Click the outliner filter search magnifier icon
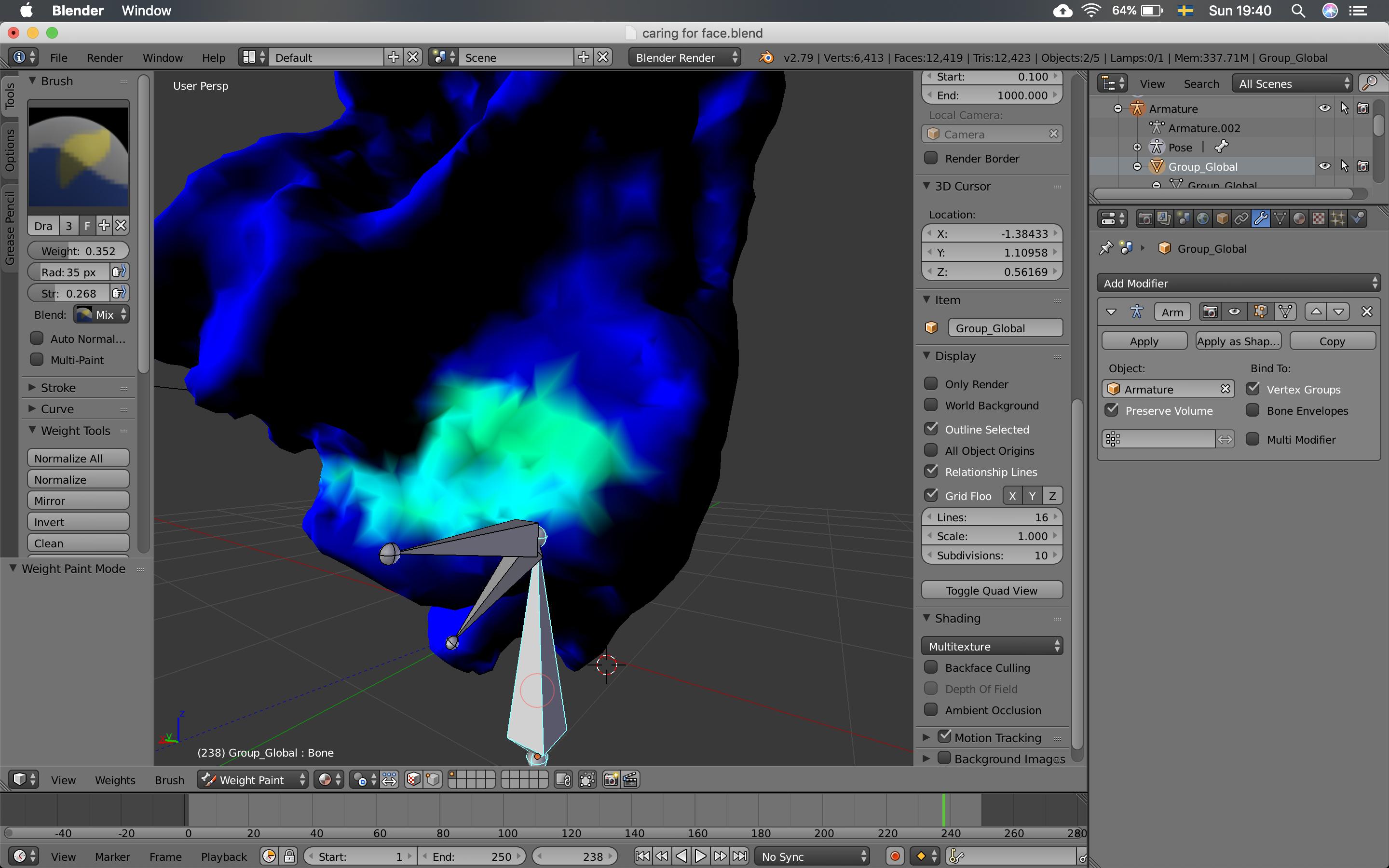This screenshot has height=868, width=1389. click(x=1371, y=83)
